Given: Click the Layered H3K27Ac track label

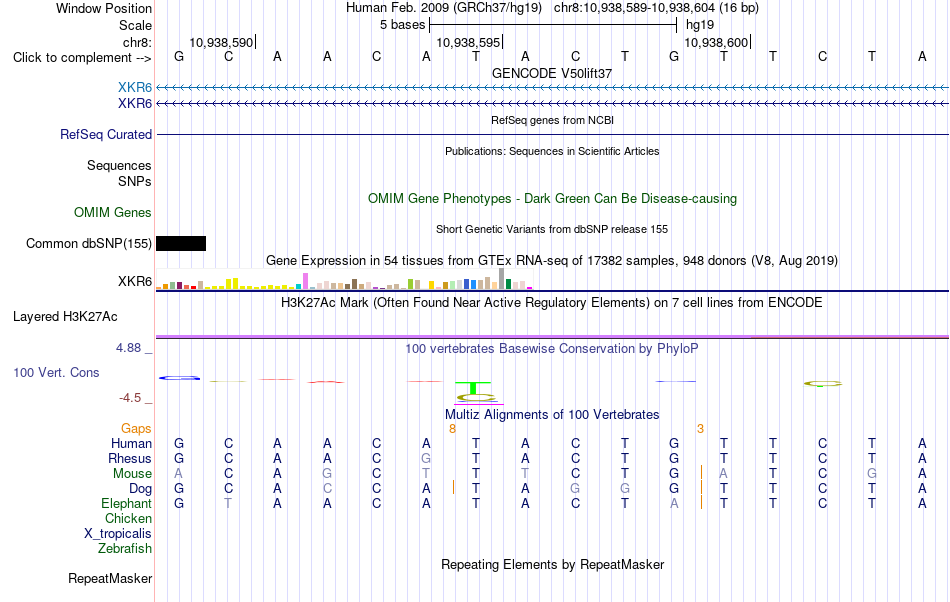Looking at the screenshot, I should point(65,317).
